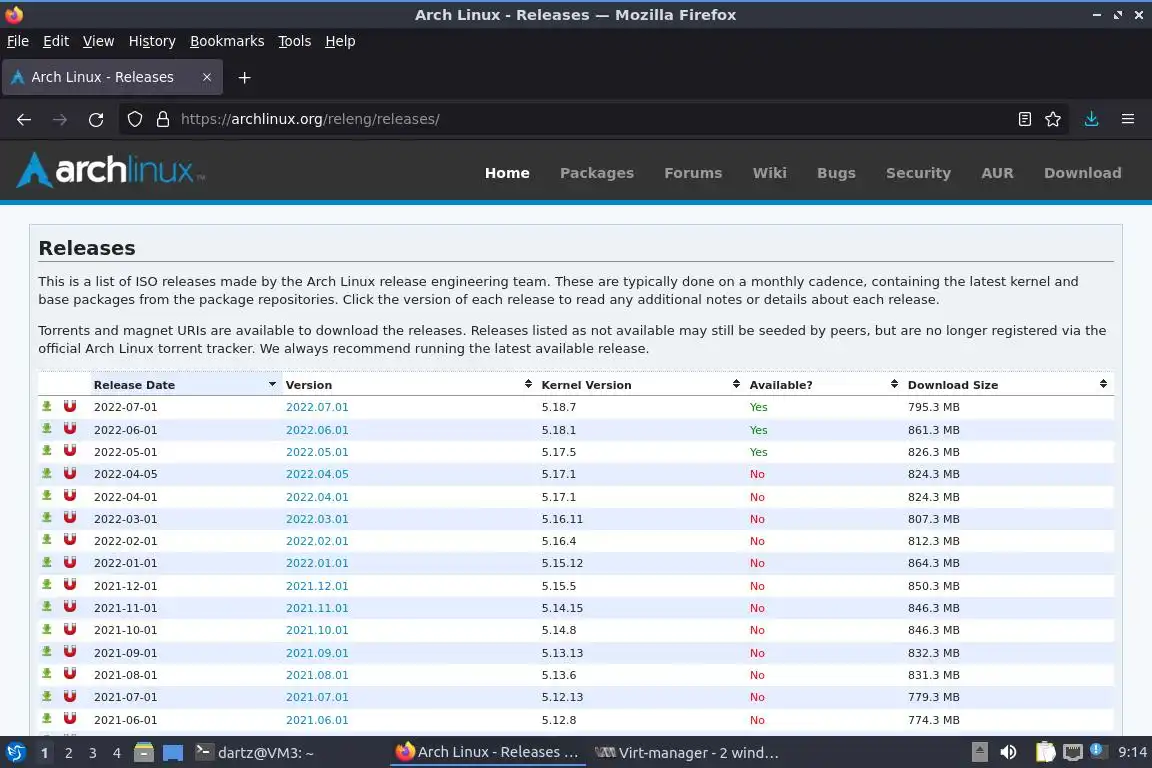The image size is (1152, 768).
Task: Click the torrent download icon for 2022-07-01
Action: (47, 406)
